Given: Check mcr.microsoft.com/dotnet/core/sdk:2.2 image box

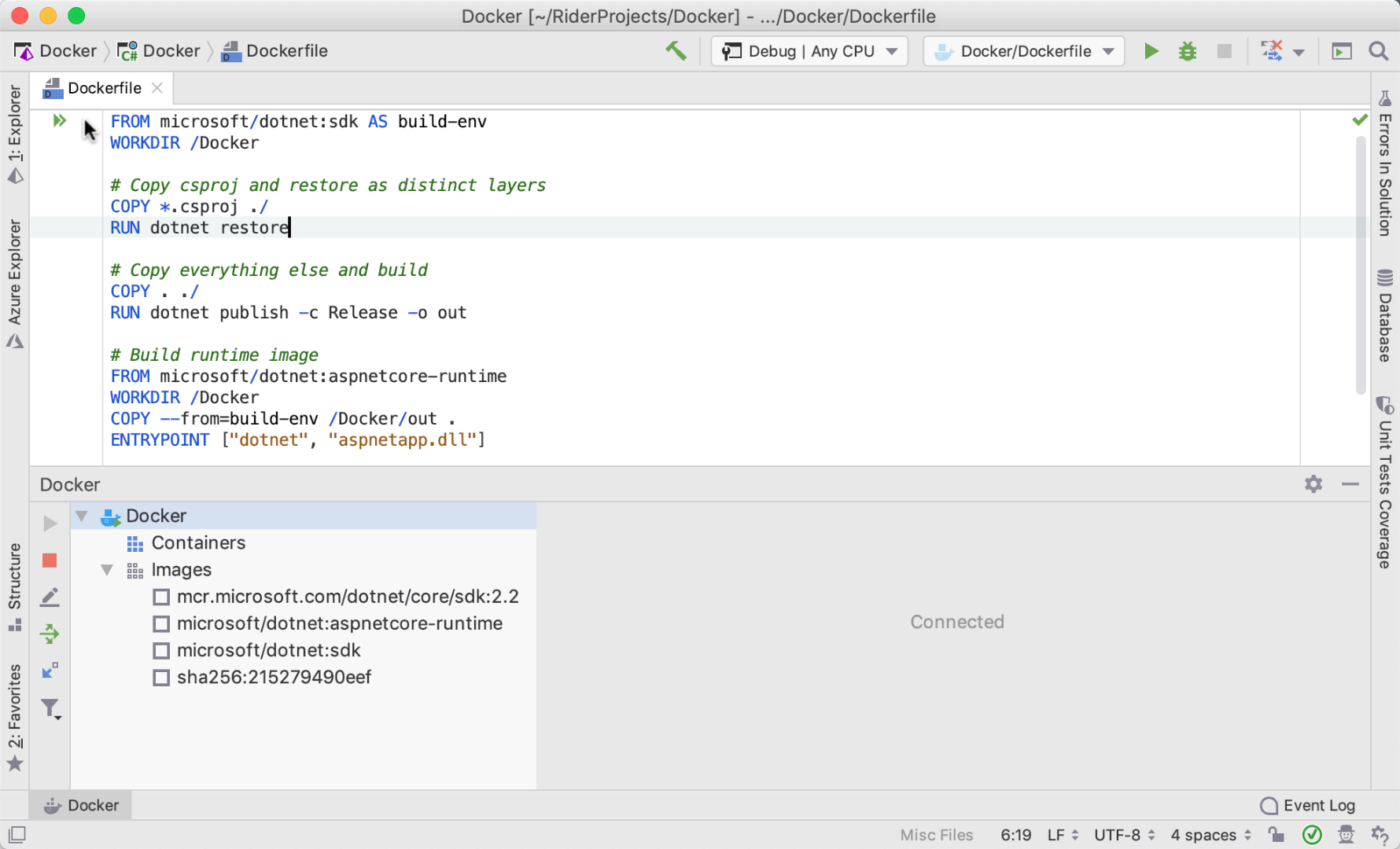Looking at the screenshot, I should 161,597.
